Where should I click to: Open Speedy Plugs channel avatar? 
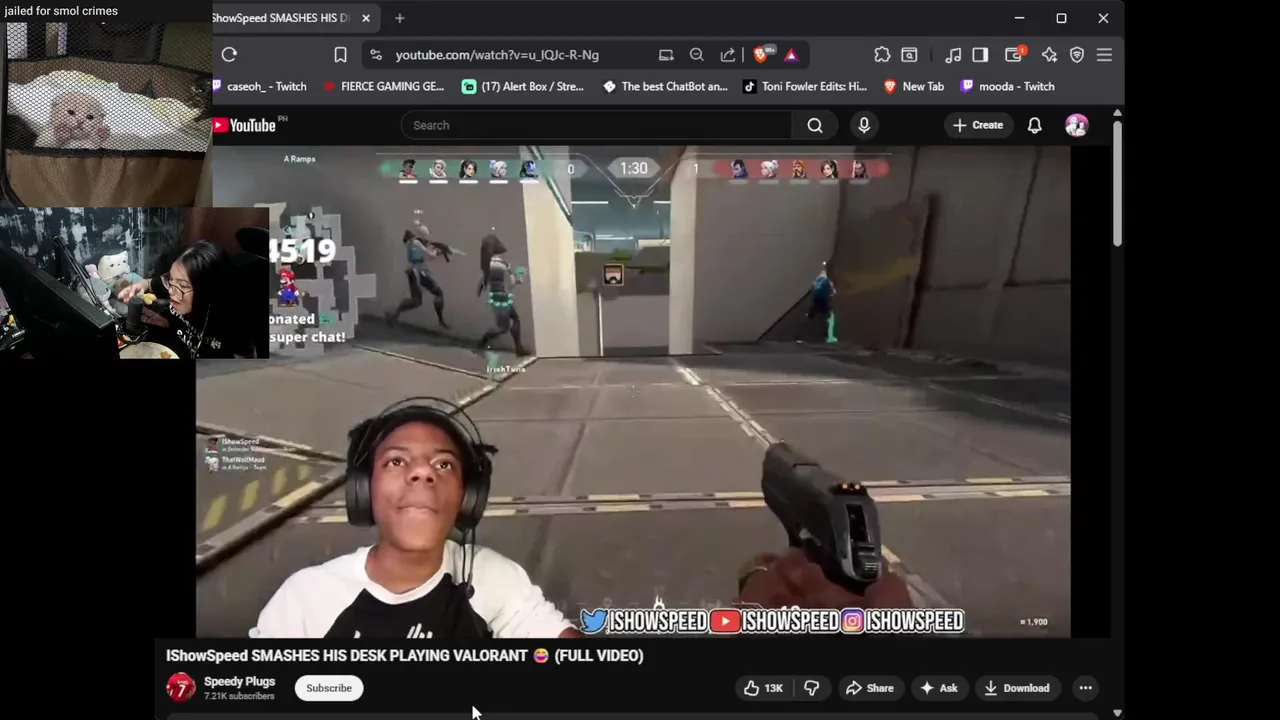point(181,688)
